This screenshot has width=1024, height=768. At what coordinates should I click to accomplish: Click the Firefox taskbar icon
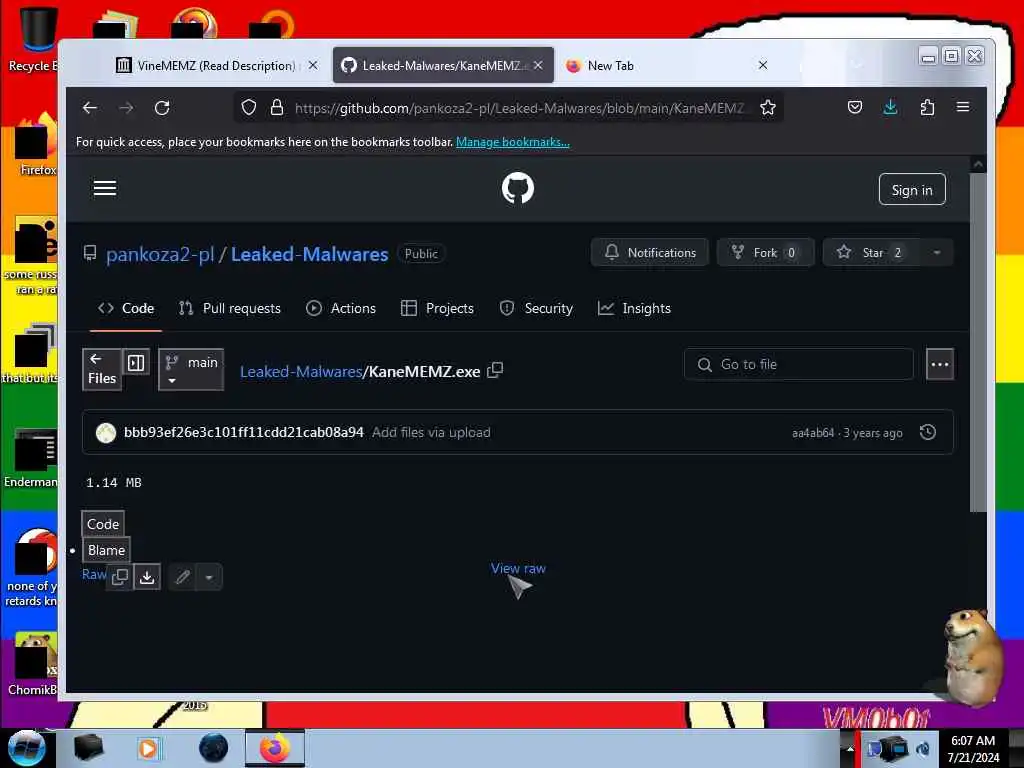pos(275,748)
